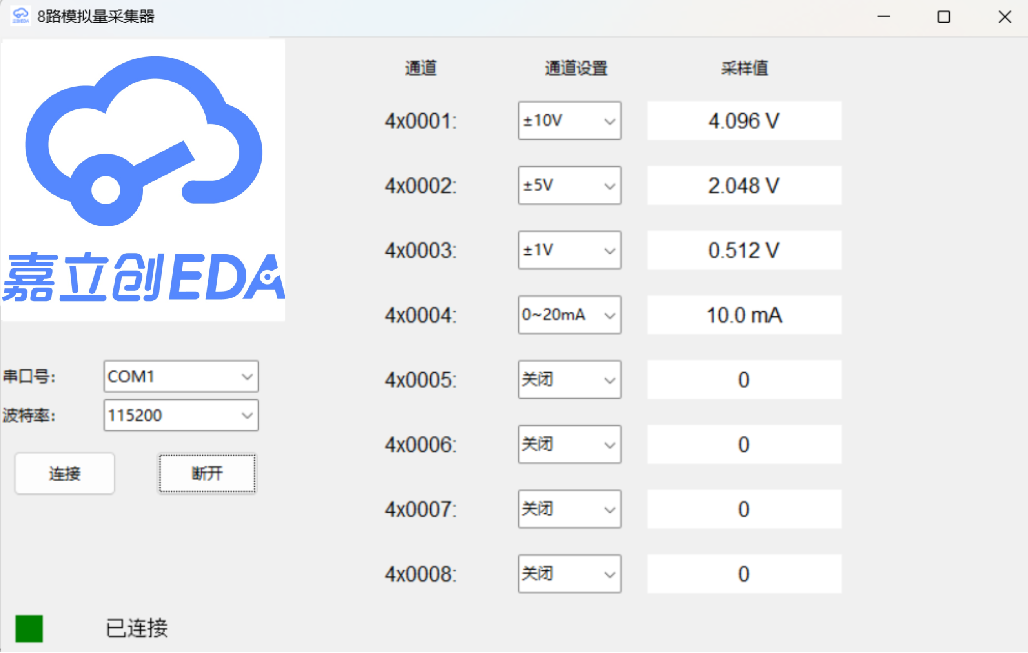Viewport: 1028px width, 653px height.
Task: Click the 4x0007 sample value showing 0
Action: (x=744, y=509)
